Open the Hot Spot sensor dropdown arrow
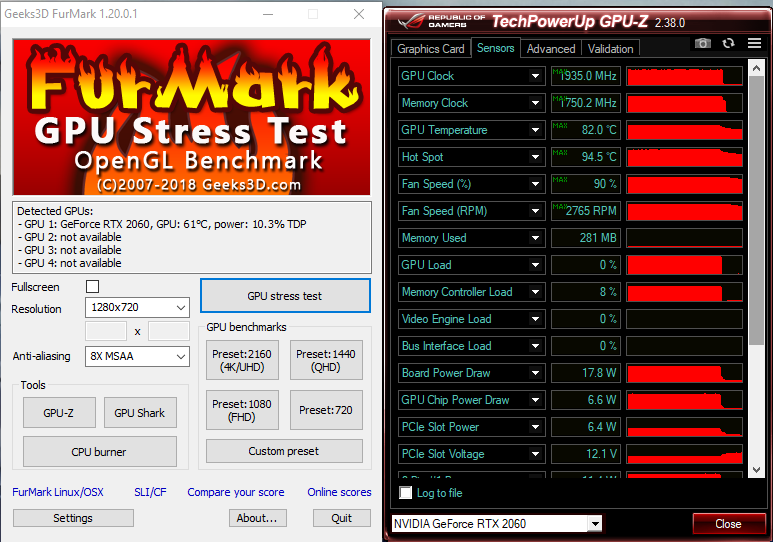773x542 pixels. click(x=535, y=157)
